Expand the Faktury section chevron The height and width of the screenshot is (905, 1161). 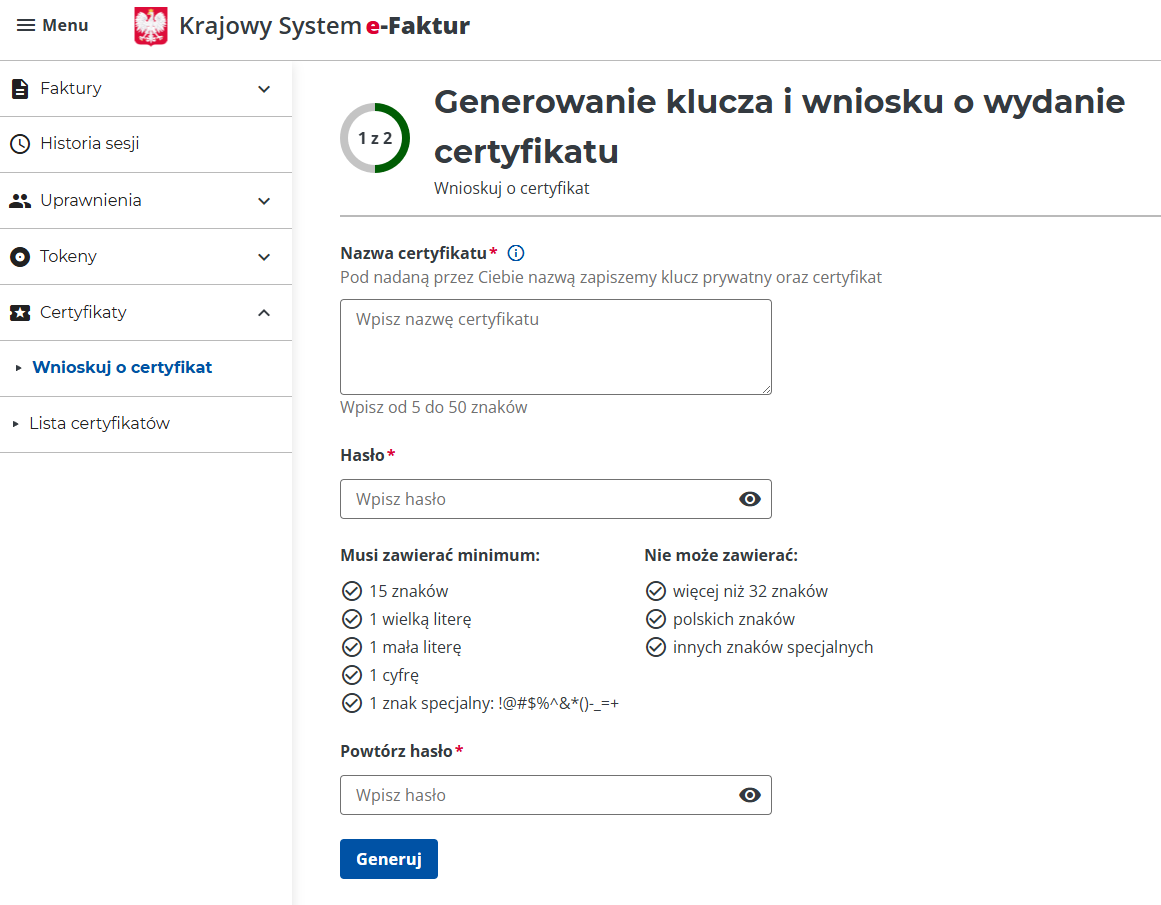click(264, 89)
